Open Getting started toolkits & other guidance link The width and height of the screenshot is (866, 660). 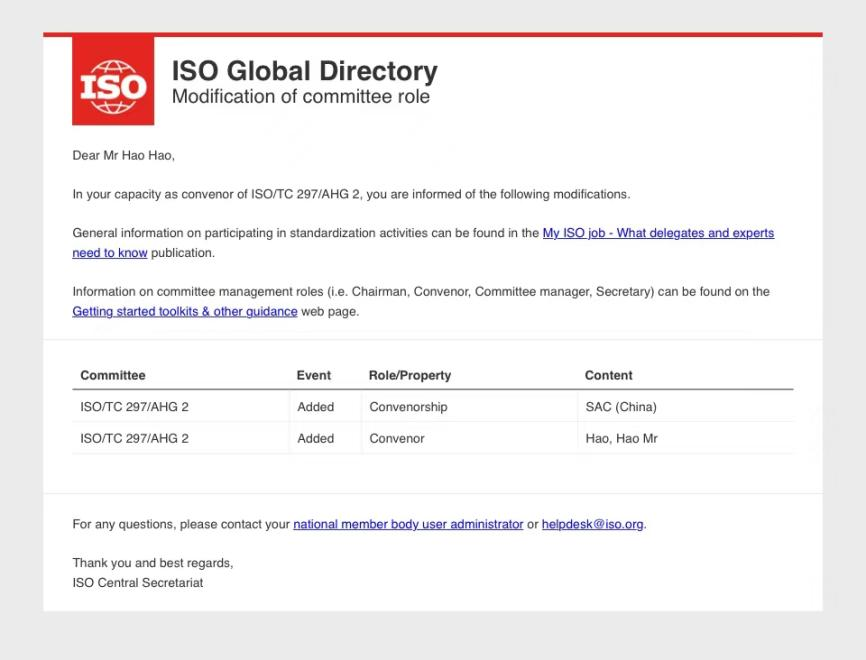tap(184, 311)
